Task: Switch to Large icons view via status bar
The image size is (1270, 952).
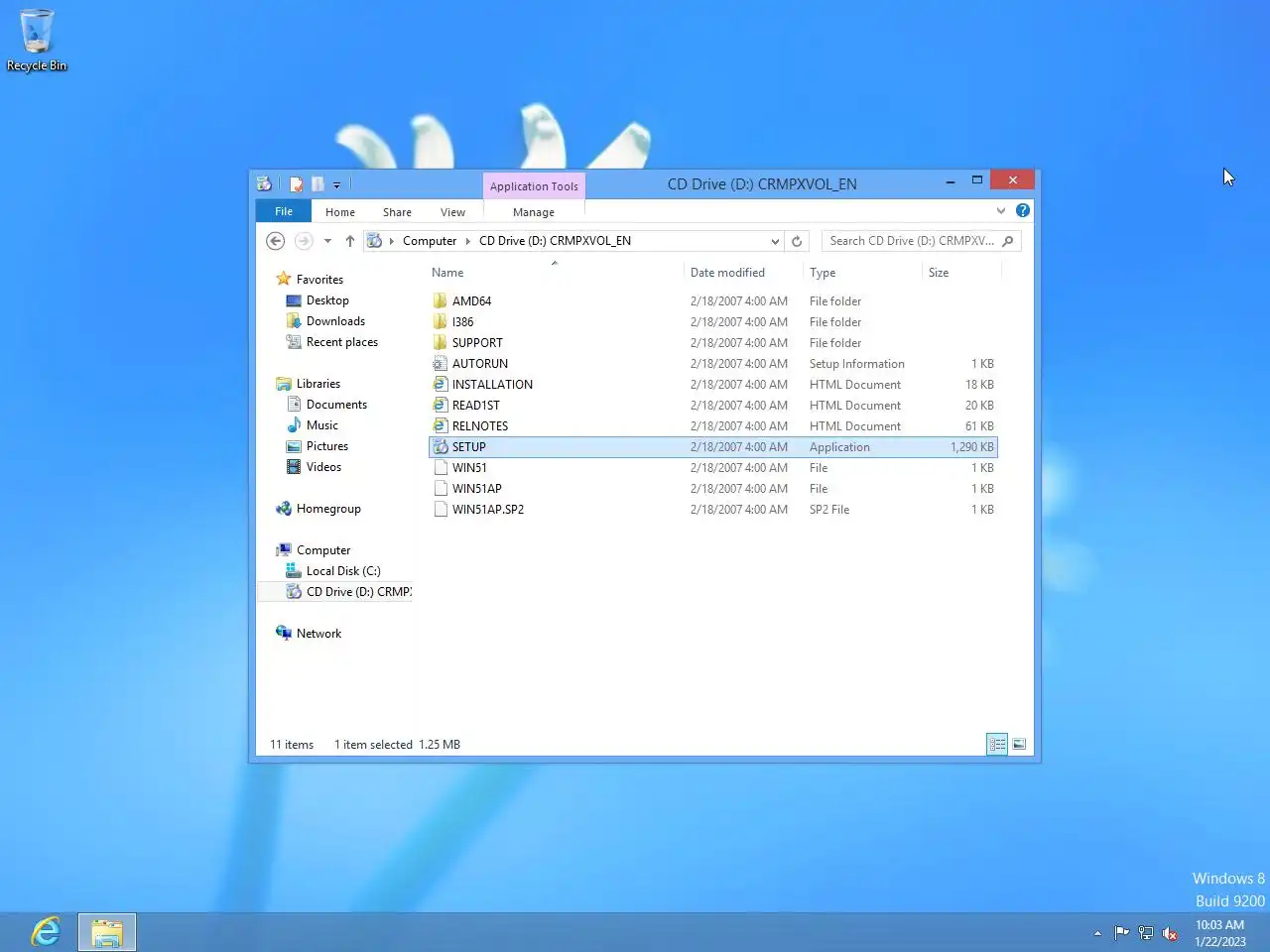Action: [x=1019, y=744]
